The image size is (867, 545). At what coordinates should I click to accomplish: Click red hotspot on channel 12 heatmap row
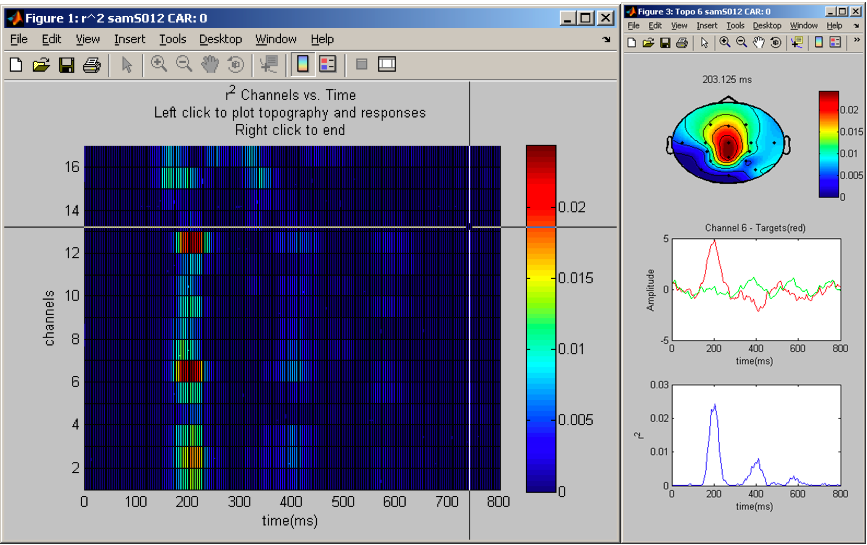(x=191, y=242)
